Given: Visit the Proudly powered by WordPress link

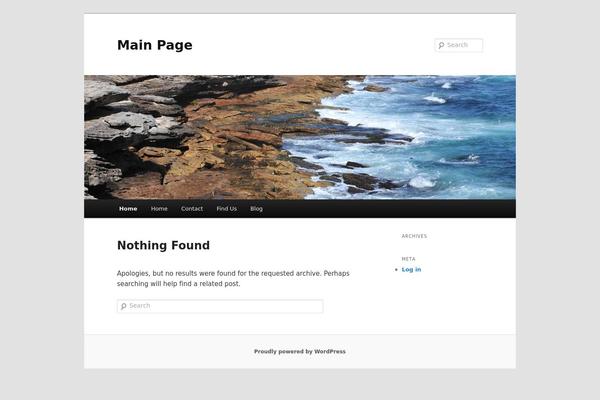Looking at the screenshot, I should click(x=300, y=351).
